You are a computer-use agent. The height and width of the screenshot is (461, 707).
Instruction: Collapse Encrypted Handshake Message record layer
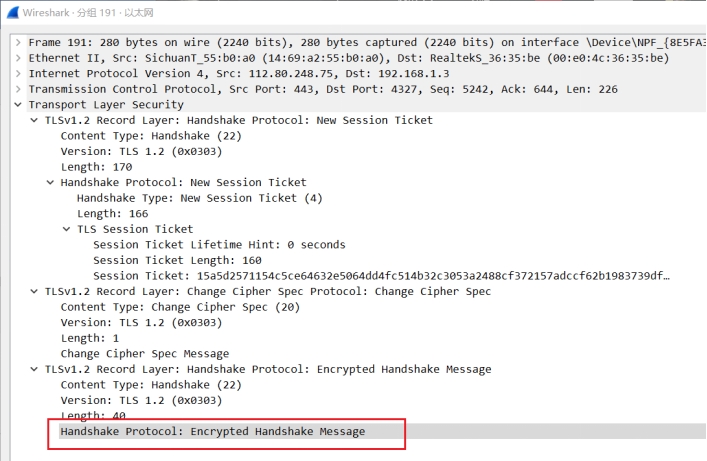tap(34, 369)
